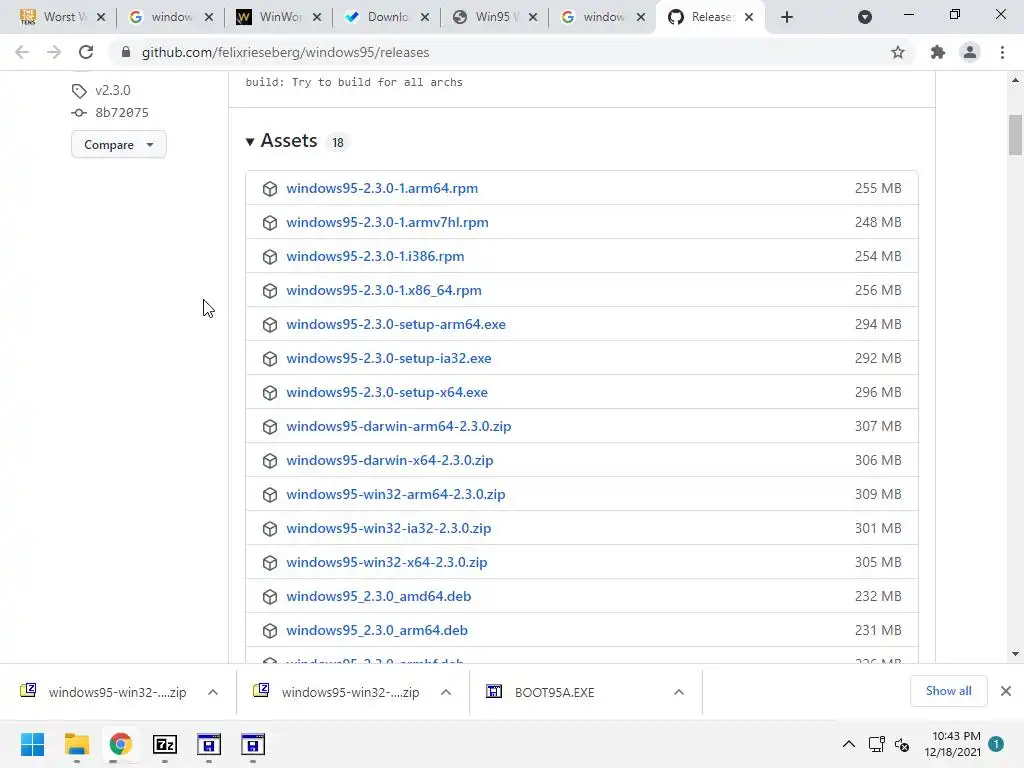The width and height of the screenshot is (1024, 768).
Task: Download windows95-darwin-x64-2.3.0.zip
Action: [x=389, y=460]
